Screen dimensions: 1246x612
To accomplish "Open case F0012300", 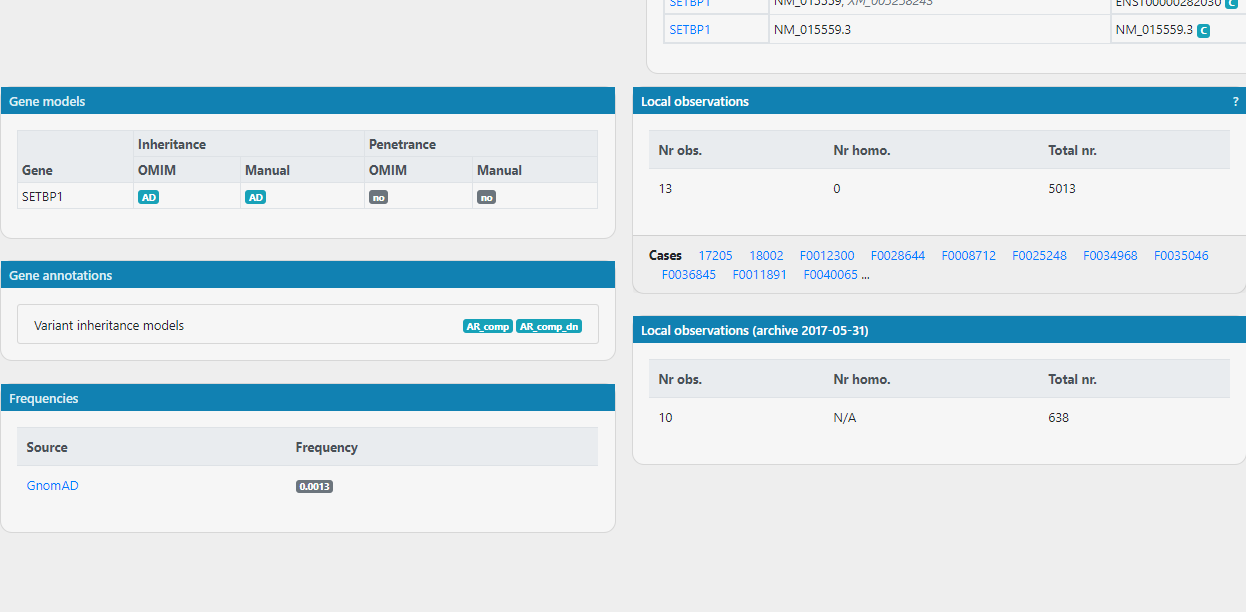I will [x=827, y=255].
